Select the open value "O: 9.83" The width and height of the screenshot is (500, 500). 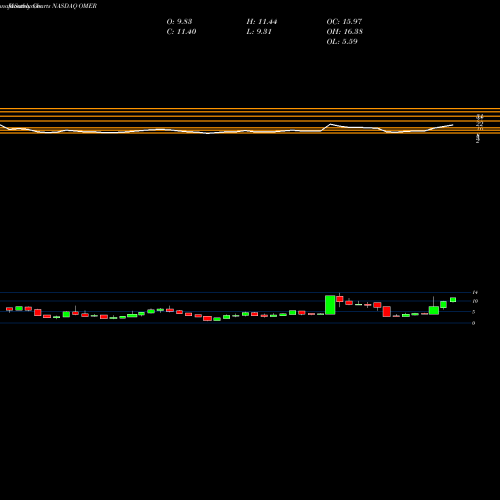pyautogui.click(x=179, y=22)
